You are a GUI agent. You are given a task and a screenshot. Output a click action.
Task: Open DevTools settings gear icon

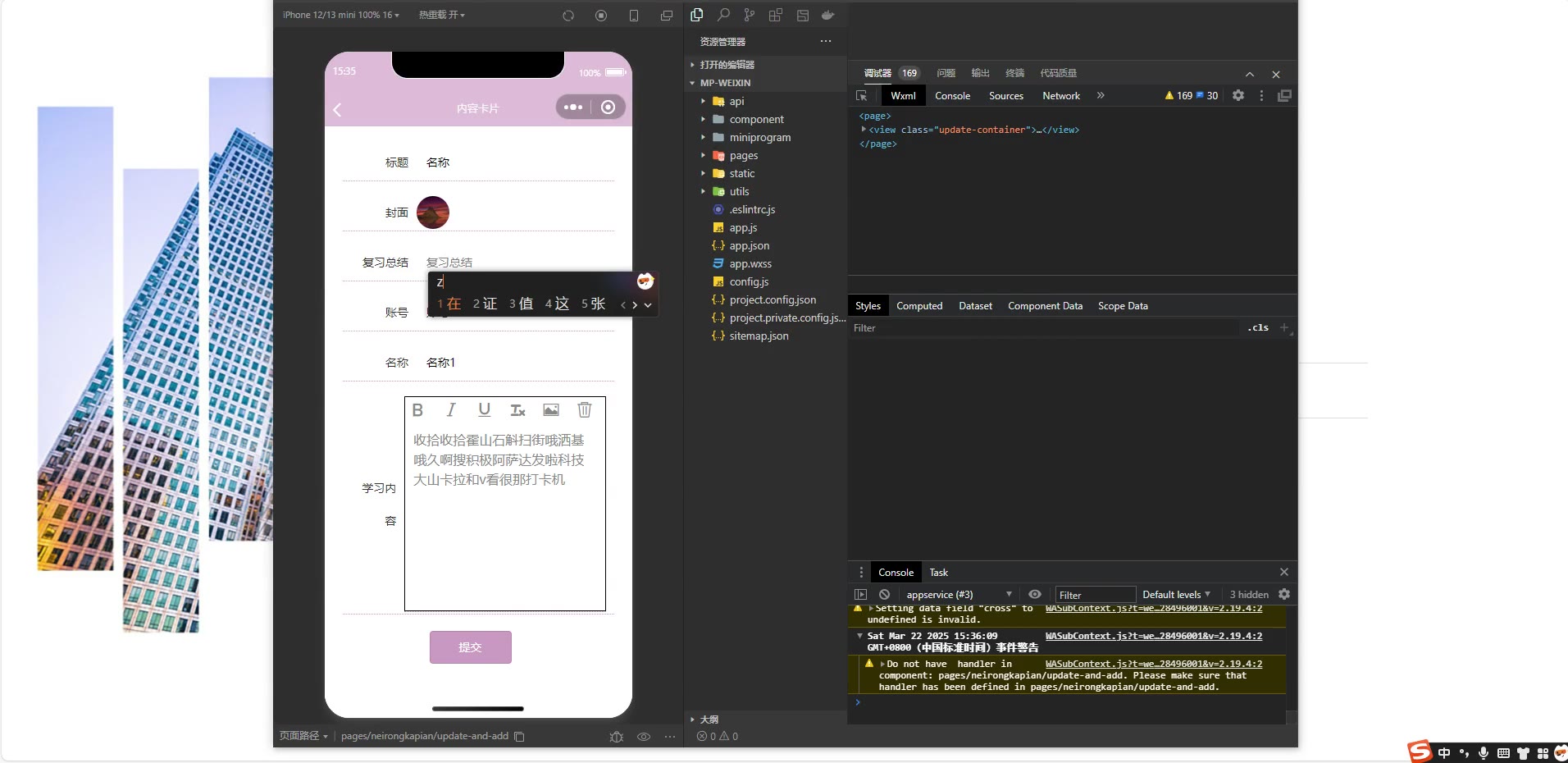[1238, 96]
